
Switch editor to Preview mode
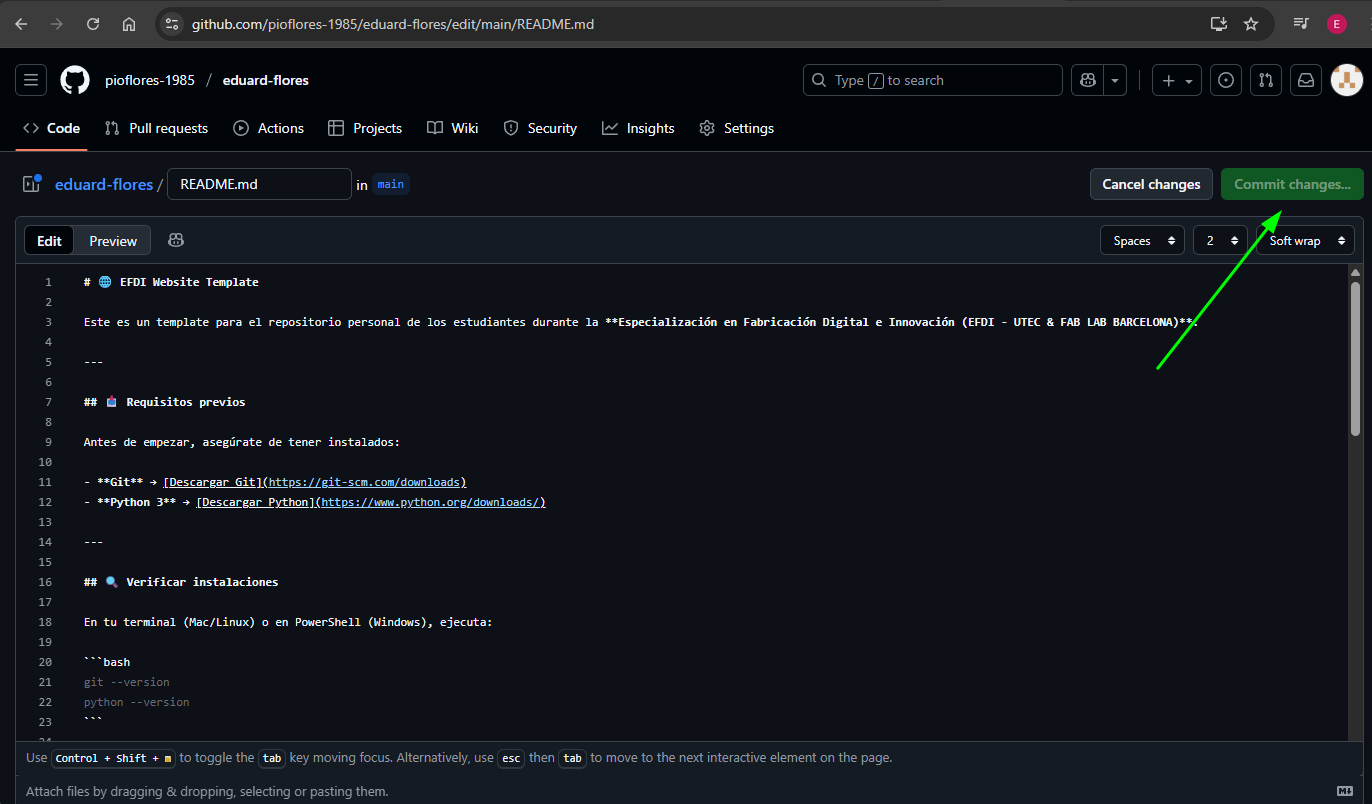[x=113, y=241]
